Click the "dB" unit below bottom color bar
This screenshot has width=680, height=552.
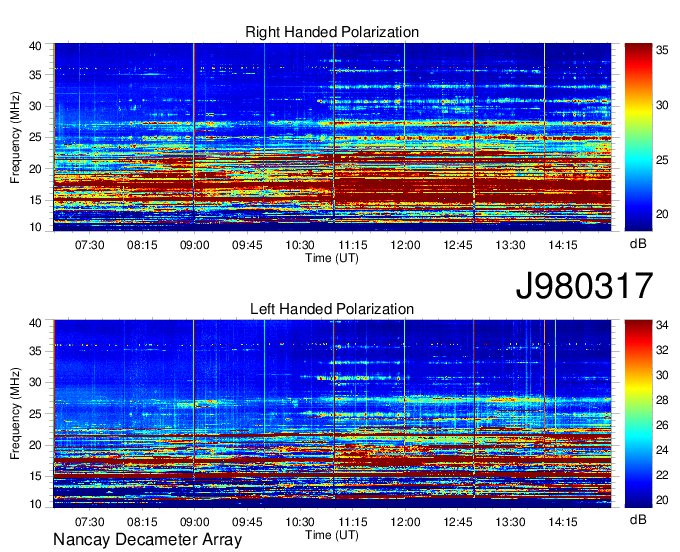[638, 519]
